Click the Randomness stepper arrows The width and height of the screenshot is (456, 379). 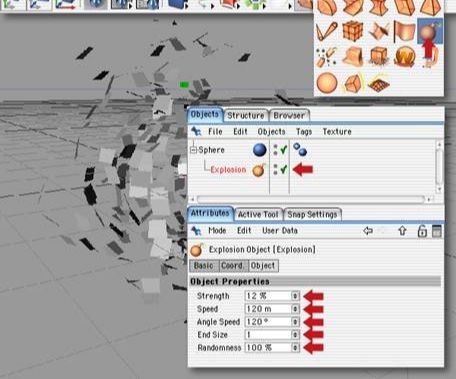coord(295,348)
